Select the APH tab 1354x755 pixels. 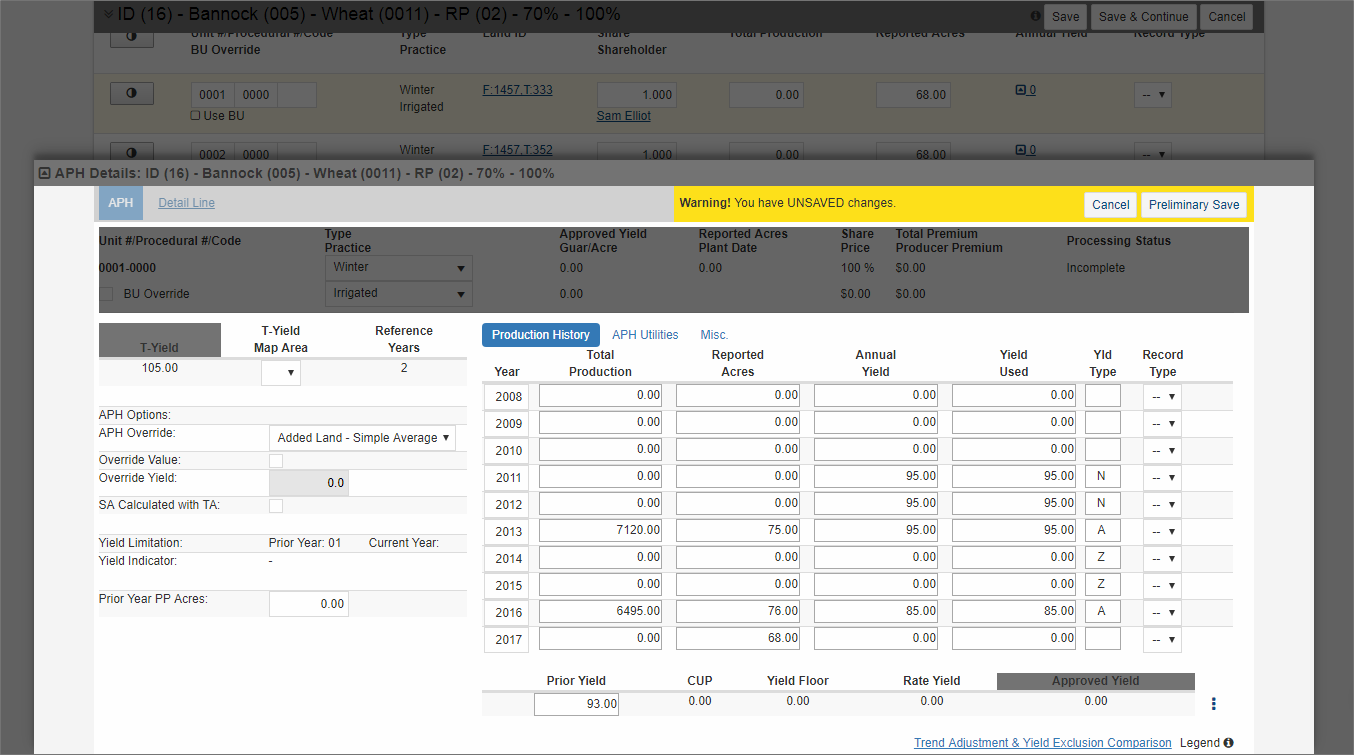pos(121,203)
